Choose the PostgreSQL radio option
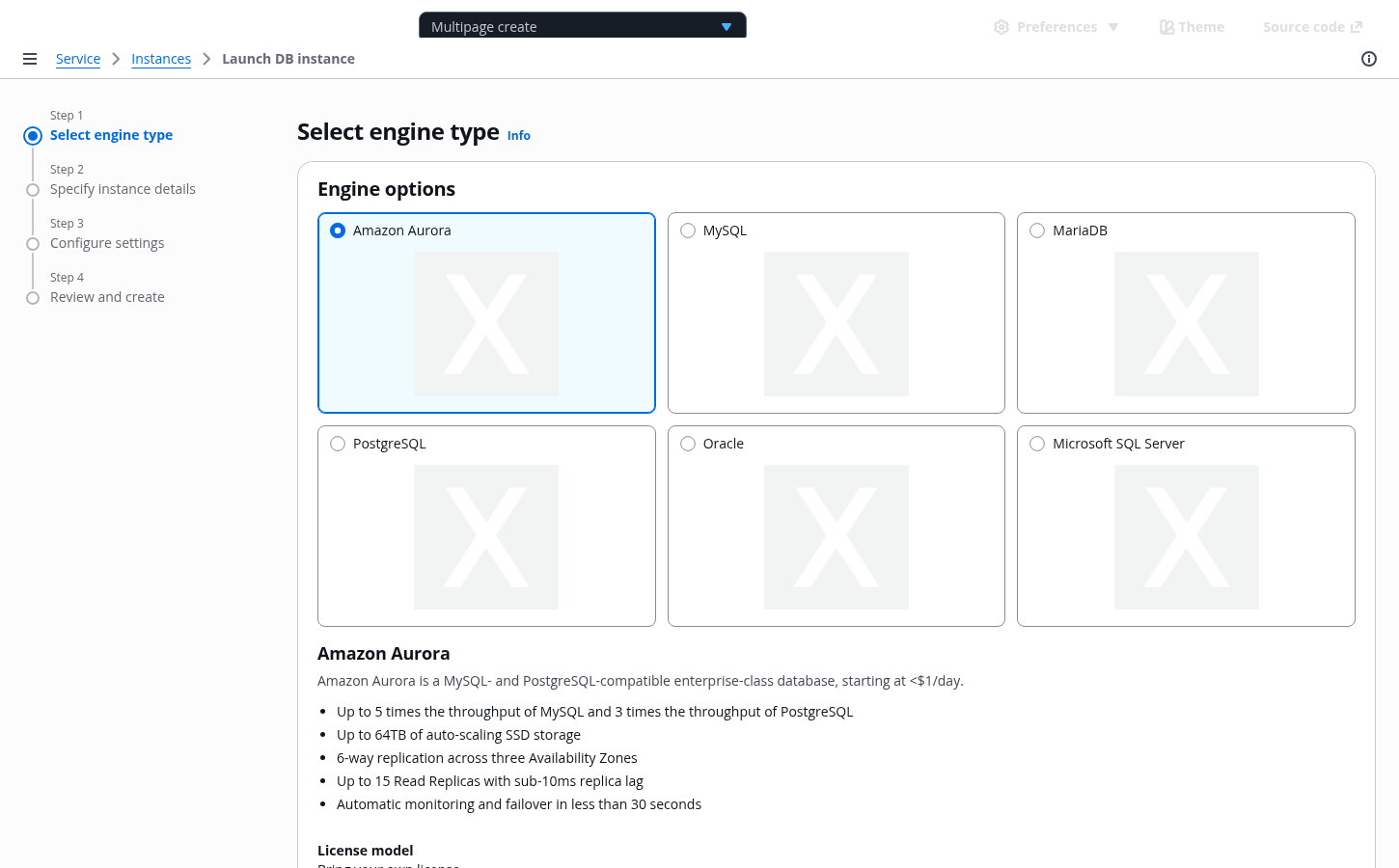The height and width of the screenshot is (868, 1399). click(x=338, y=444)
